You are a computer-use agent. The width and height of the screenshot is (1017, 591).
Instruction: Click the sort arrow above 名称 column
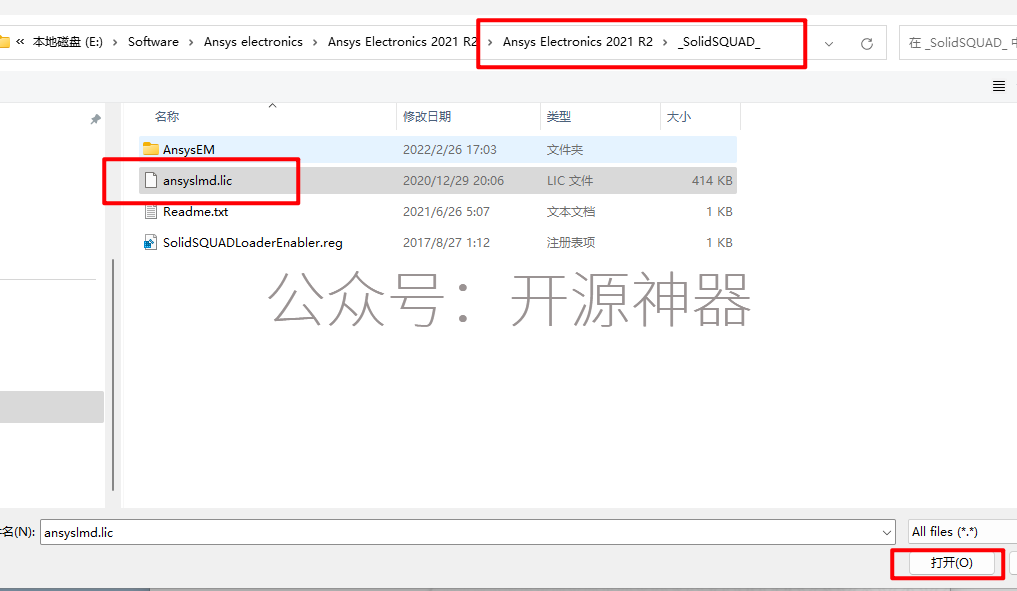pyautogui.click(x=272, y=105)
